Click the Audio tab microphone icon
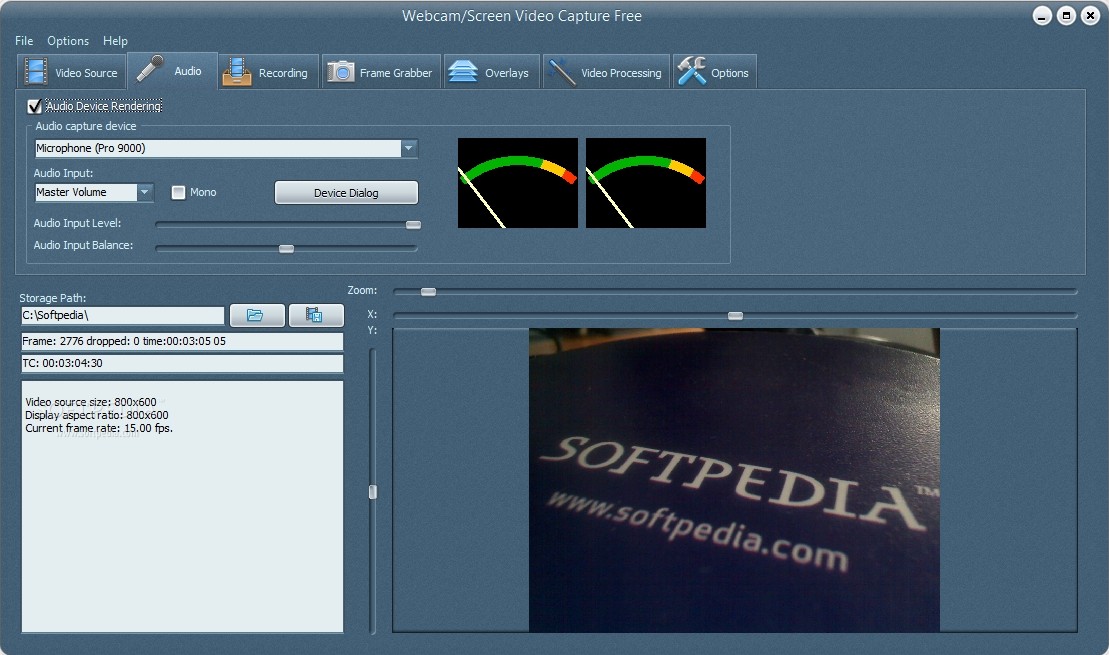Screen dimensions: 1109x655 click(149, 69)
